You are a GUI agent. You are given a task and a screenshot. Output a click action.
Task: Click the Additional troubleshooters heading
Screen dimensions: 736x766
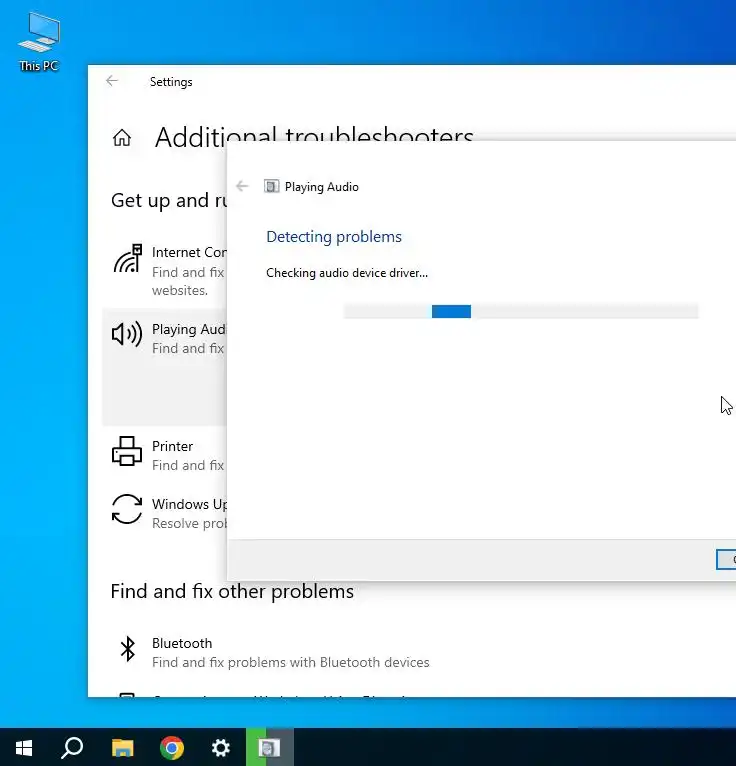pos(314,137)
